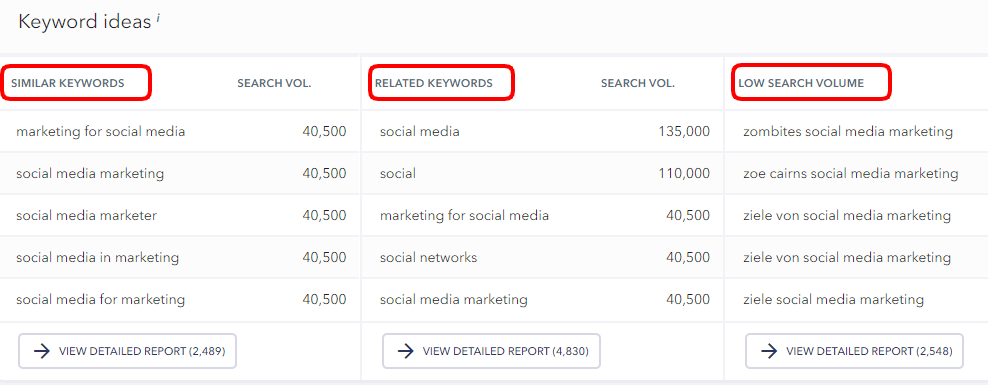Click keyword 'zombites social media marketing'
Image resolution: width=988 pixels, height=385 pixels.
[848, 132]
